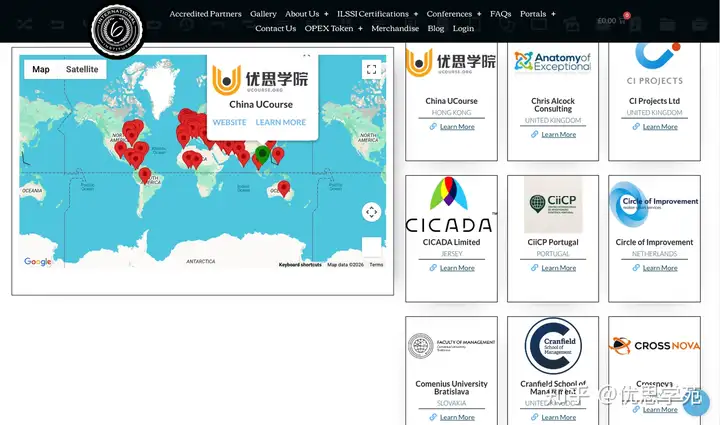This screenshot has height=425, width=720.
Task: Open the map Terms link
Action: pyautogui.click(x=376, y=265)
